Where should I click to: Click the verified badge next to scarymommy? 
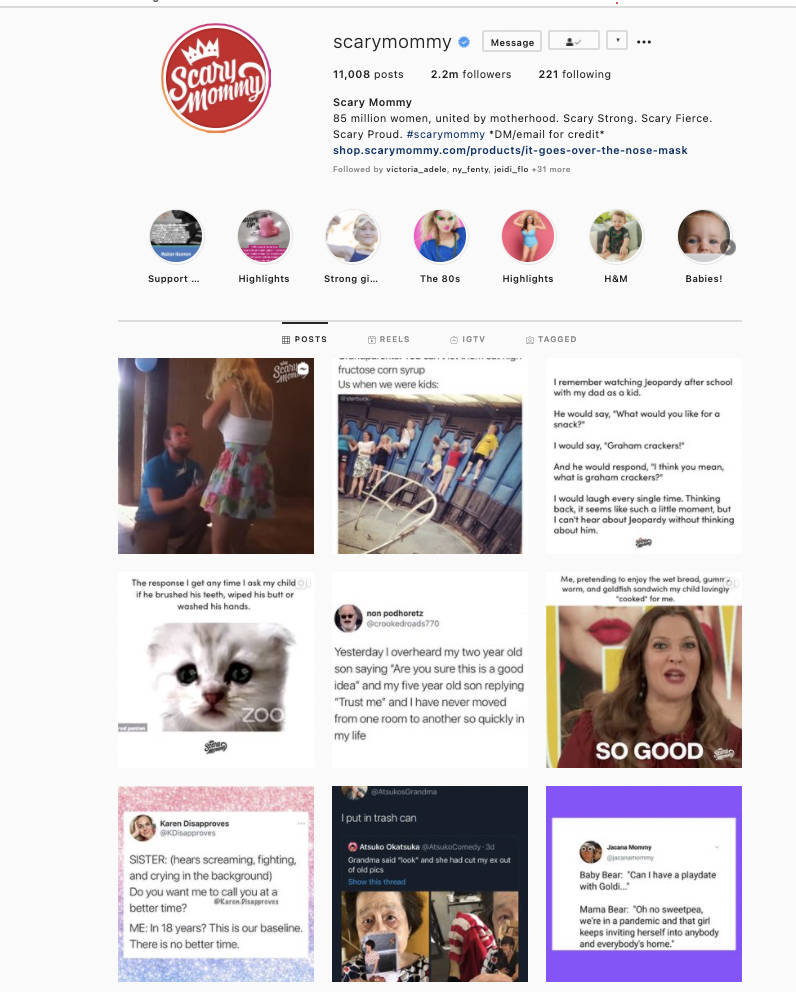[464, 42]
